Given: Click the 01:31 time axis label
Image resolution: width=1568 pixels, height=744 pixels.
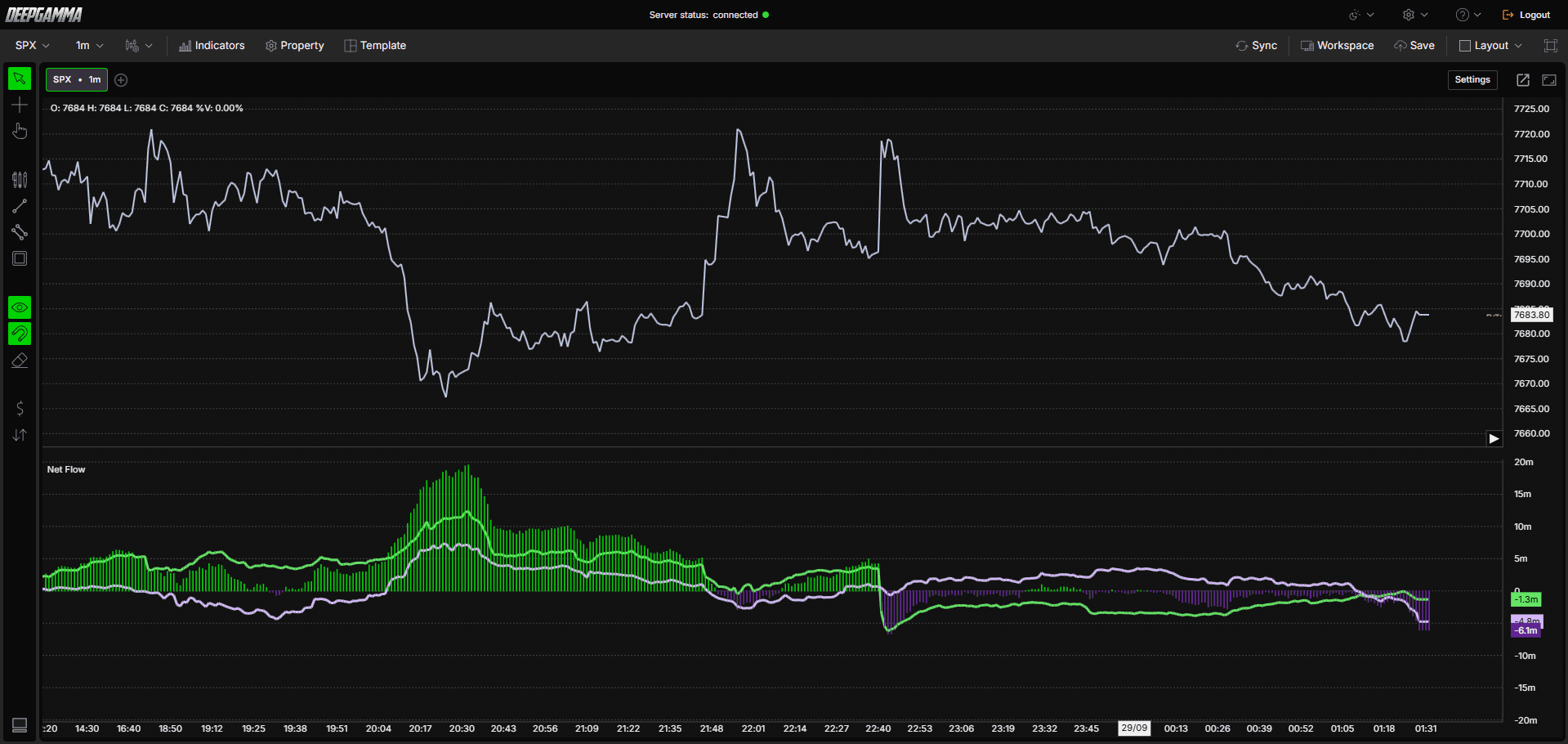Looking at the screenshot, I should pyautogui.click(x=1426, y=728).
